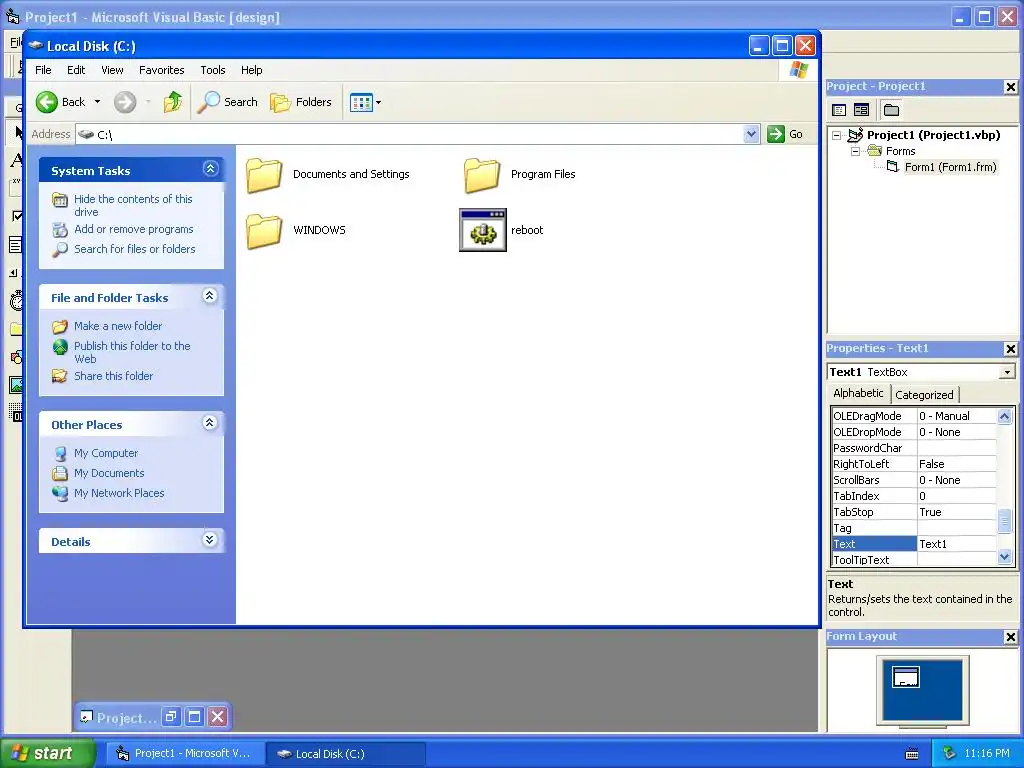Select the PasswordChar property row
The height and width of the screenshot is (768, 1024).
[x=914, y=448]
